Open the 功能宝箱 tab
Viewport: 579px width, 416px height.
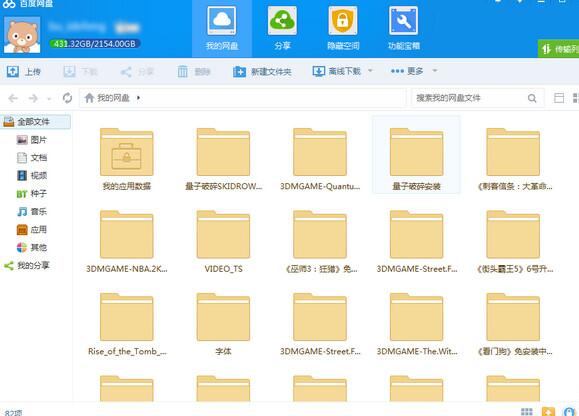click(x=404, y=29)
